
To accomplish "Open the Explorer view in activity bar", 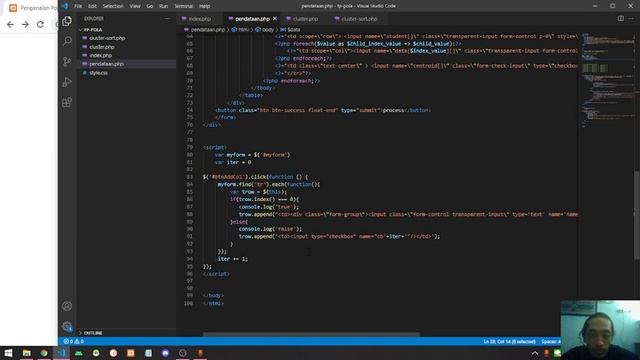I will (x=67, y=21).
